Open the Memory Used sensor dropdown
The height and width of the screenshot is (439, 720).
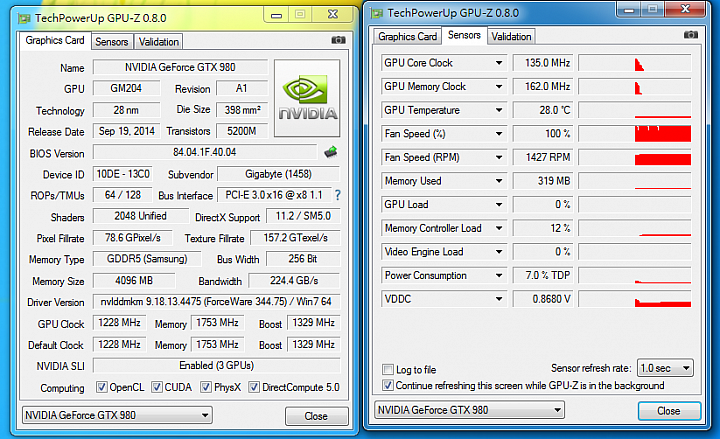click(x=499, y=181)
